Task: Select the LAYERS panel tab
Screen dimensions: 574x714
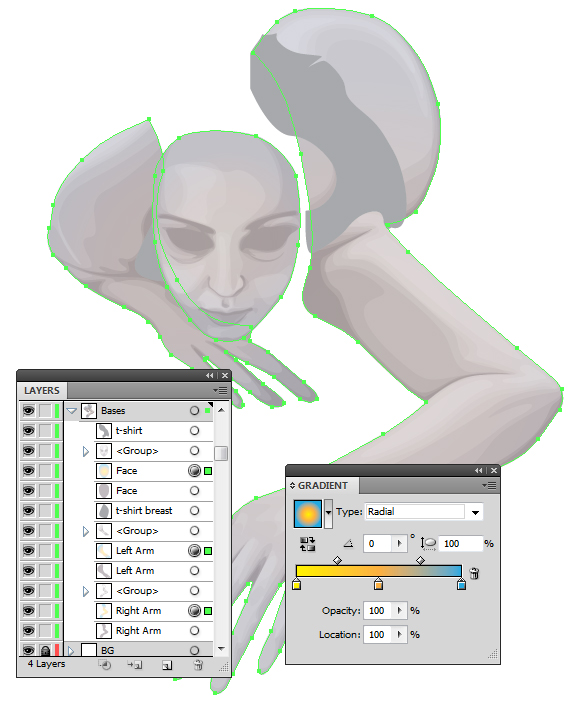Action: (42, 391)
